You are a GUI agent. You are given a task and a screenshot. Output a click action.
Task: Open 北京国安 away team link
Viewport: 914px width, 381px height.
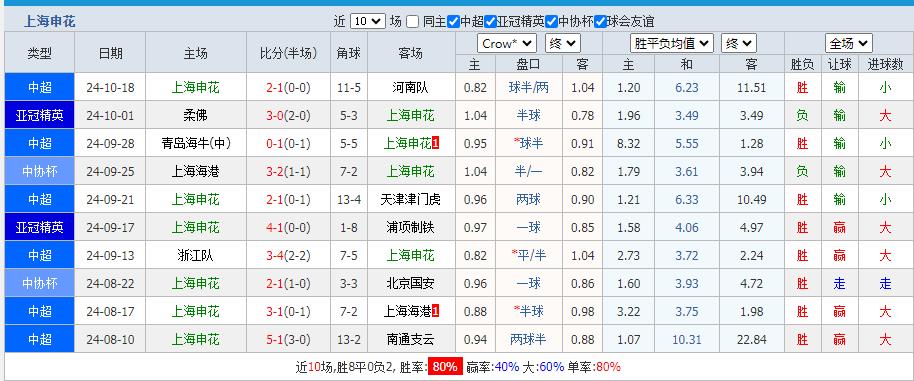coord(410,283)
